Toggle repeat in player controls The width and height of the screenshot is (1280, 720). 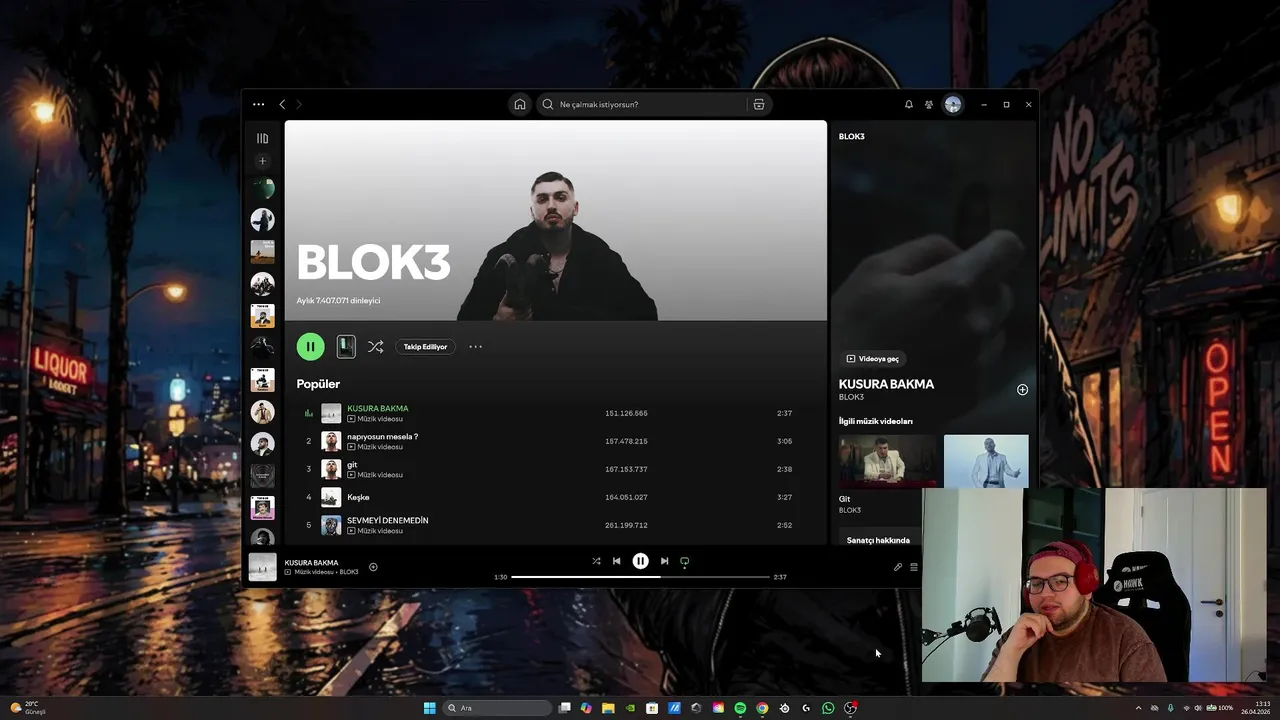(x=685, y=561)
